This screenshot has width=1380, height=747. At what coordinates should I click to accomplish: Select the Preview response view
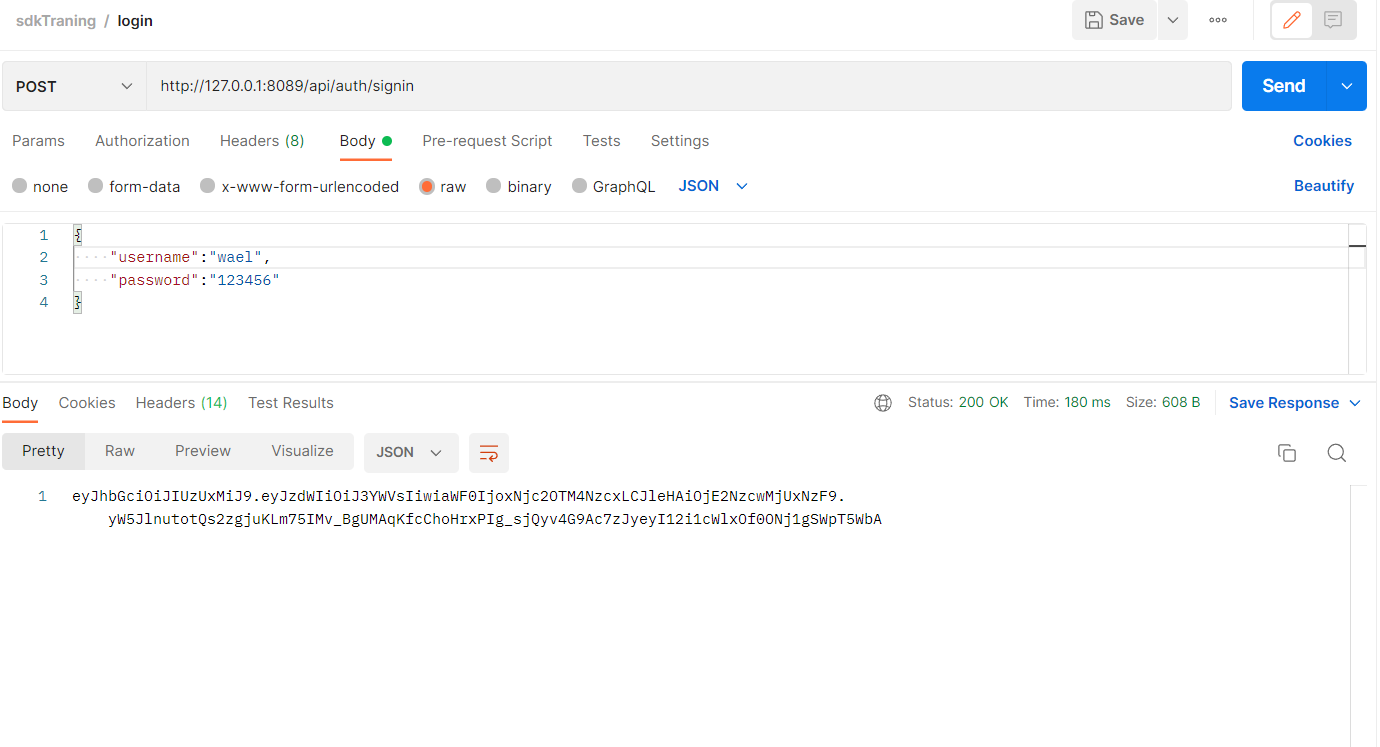tap(203, 451)
